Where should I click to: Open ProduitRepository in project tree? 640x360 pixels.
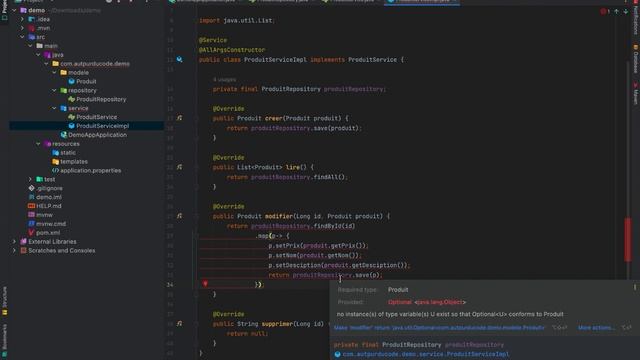pos(101,100)
